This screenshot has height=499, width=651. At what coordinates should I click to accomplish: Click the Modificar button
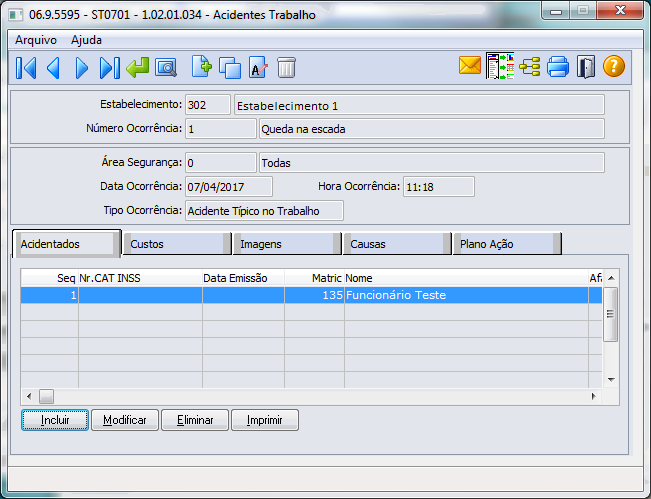click(125, 420)
